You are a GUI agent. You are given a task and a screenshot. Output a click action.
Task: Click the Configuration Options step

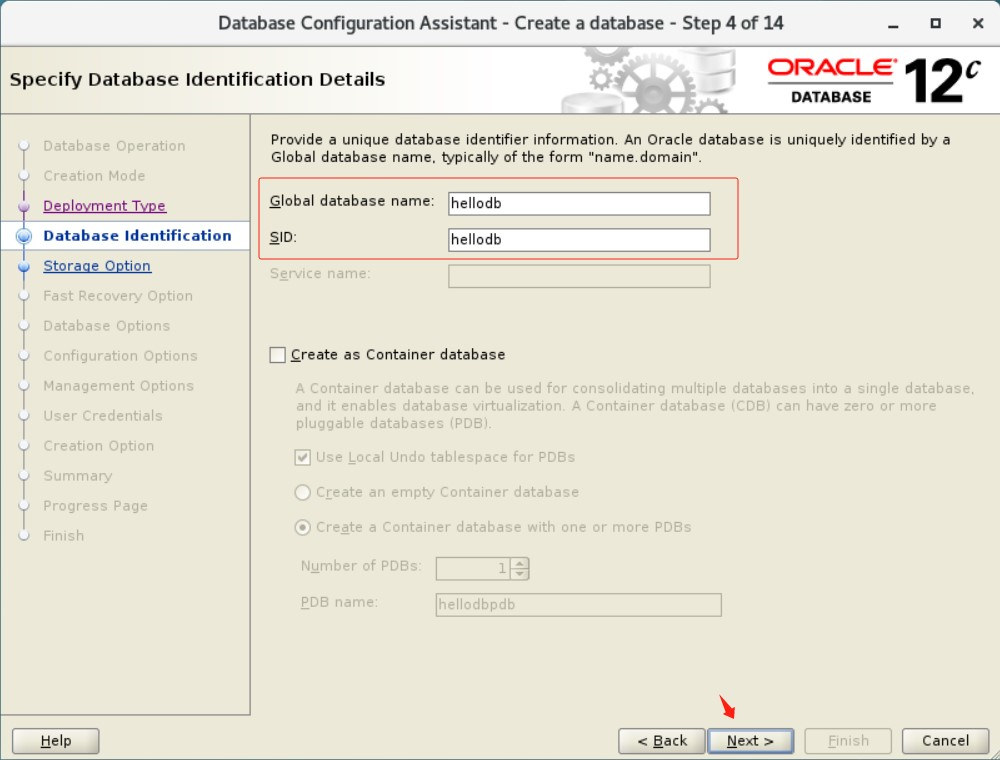tap(121, 355)
